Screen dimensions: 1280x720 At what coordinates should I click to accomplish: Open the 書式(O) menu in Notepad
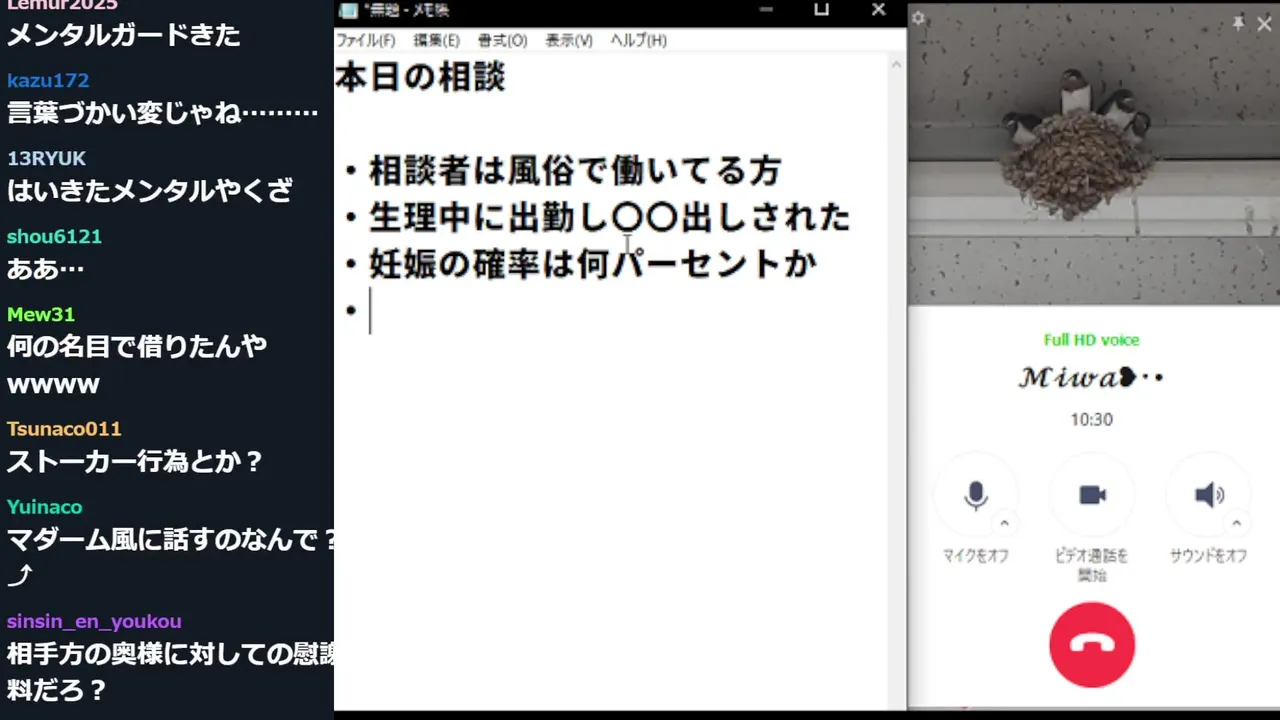click(x=502, y=40)
